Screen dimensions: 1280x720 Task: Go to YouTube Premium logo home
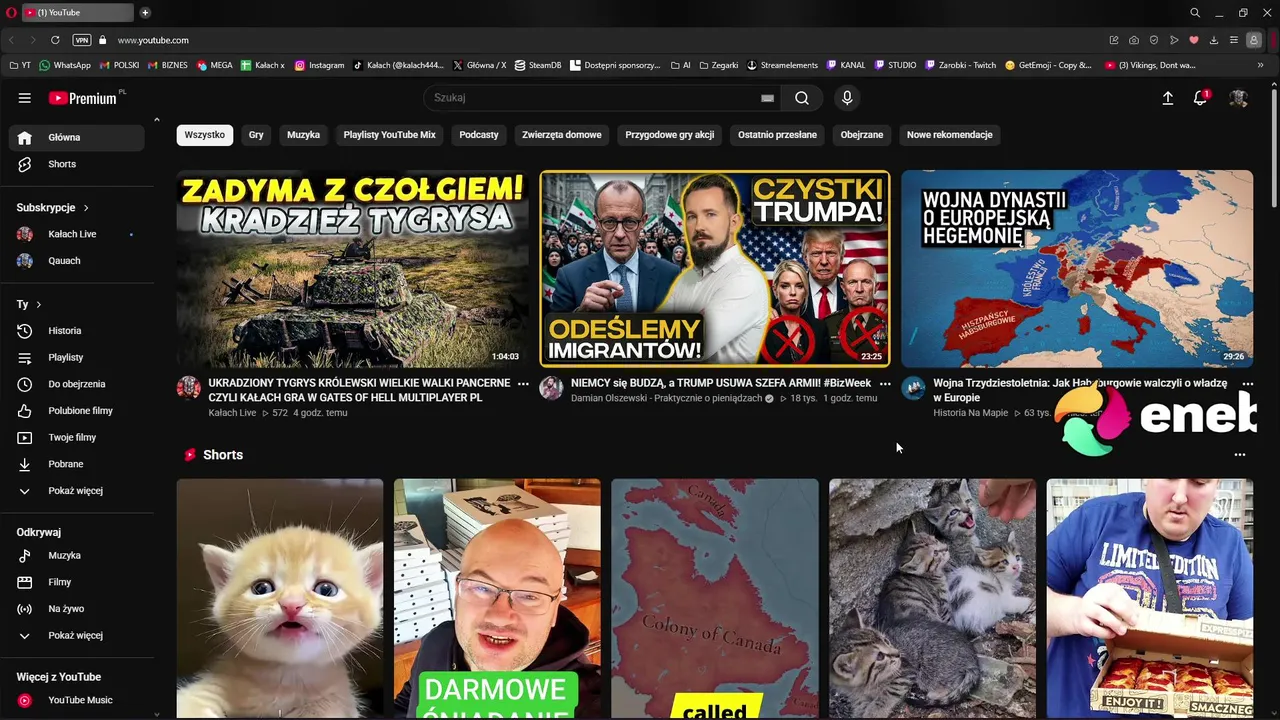[x=84, y=98]
